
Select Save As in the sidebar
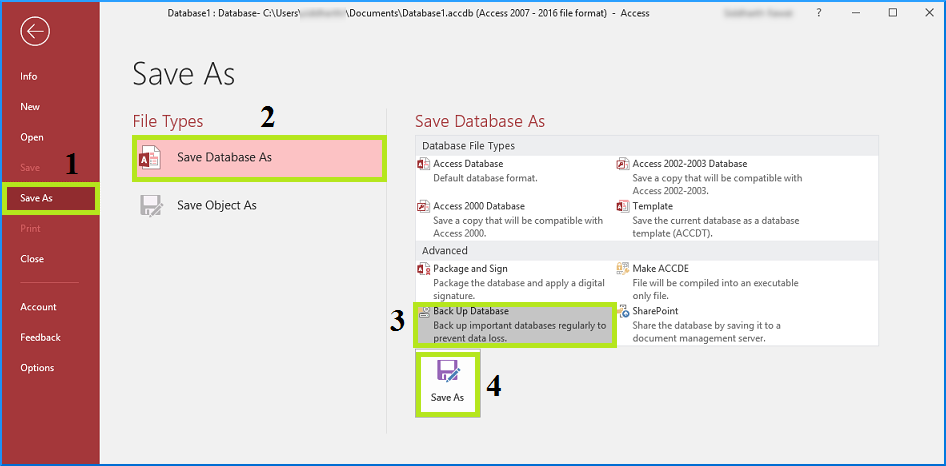pyautogui.click(x=51, y=198)
